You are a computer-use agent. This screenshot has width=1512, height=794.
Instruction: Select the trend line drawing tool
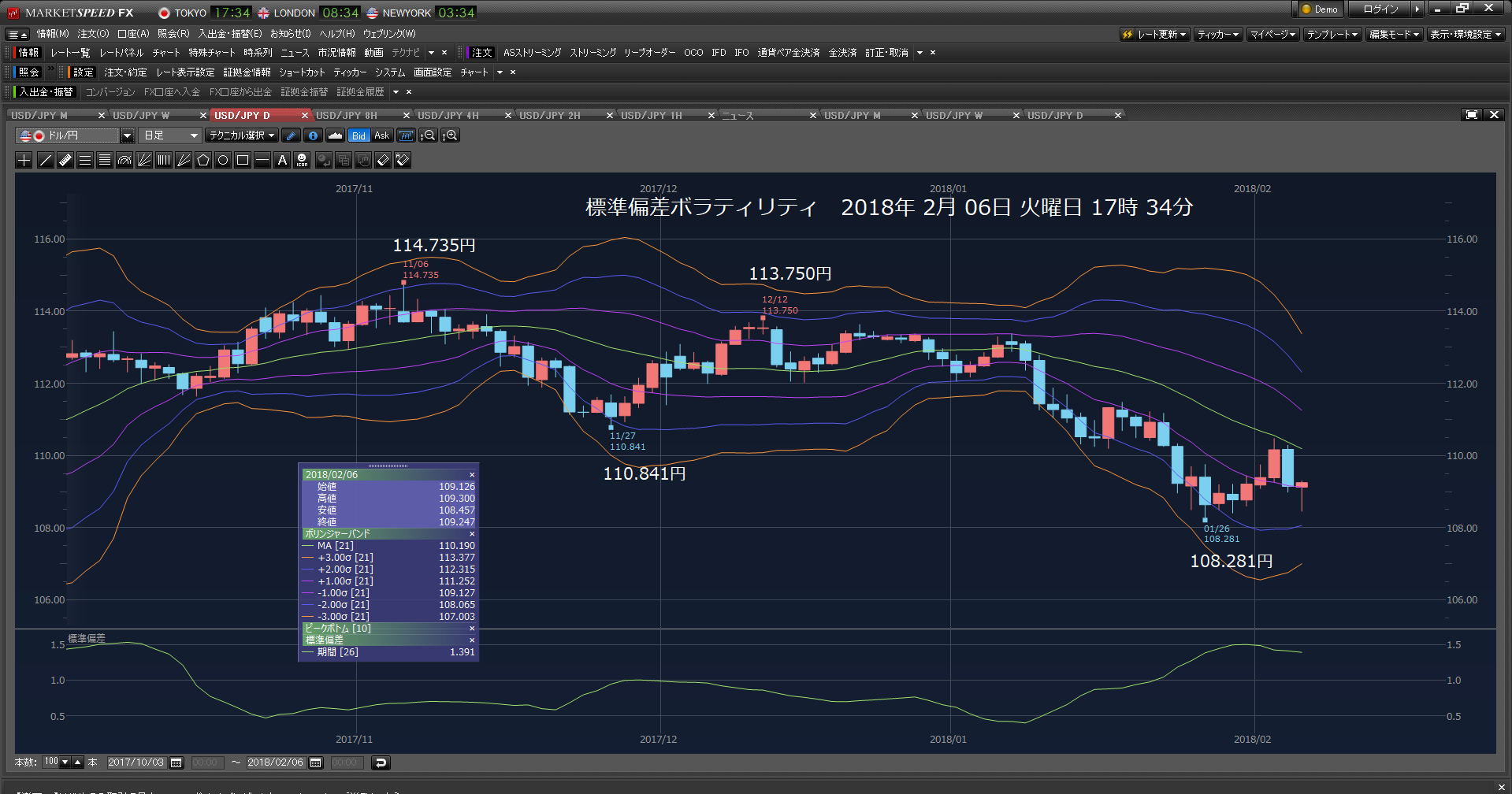point(45,160)
